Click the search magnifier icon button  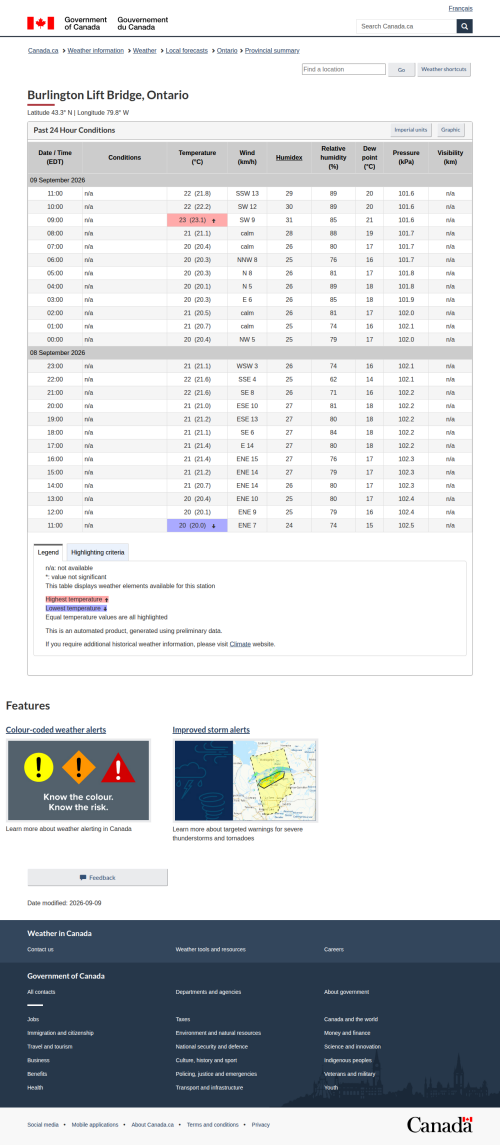[x=464, y=26]
